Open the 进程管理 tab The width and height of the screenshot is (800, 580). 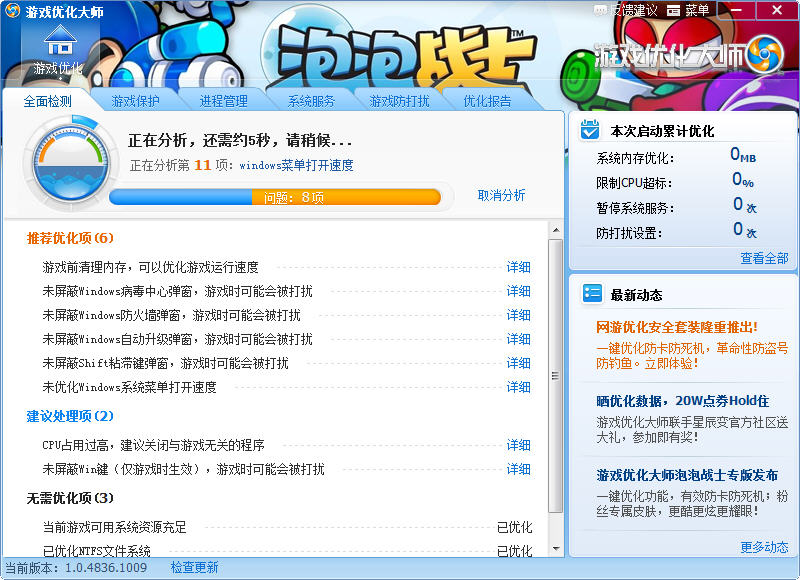(223, 101)
